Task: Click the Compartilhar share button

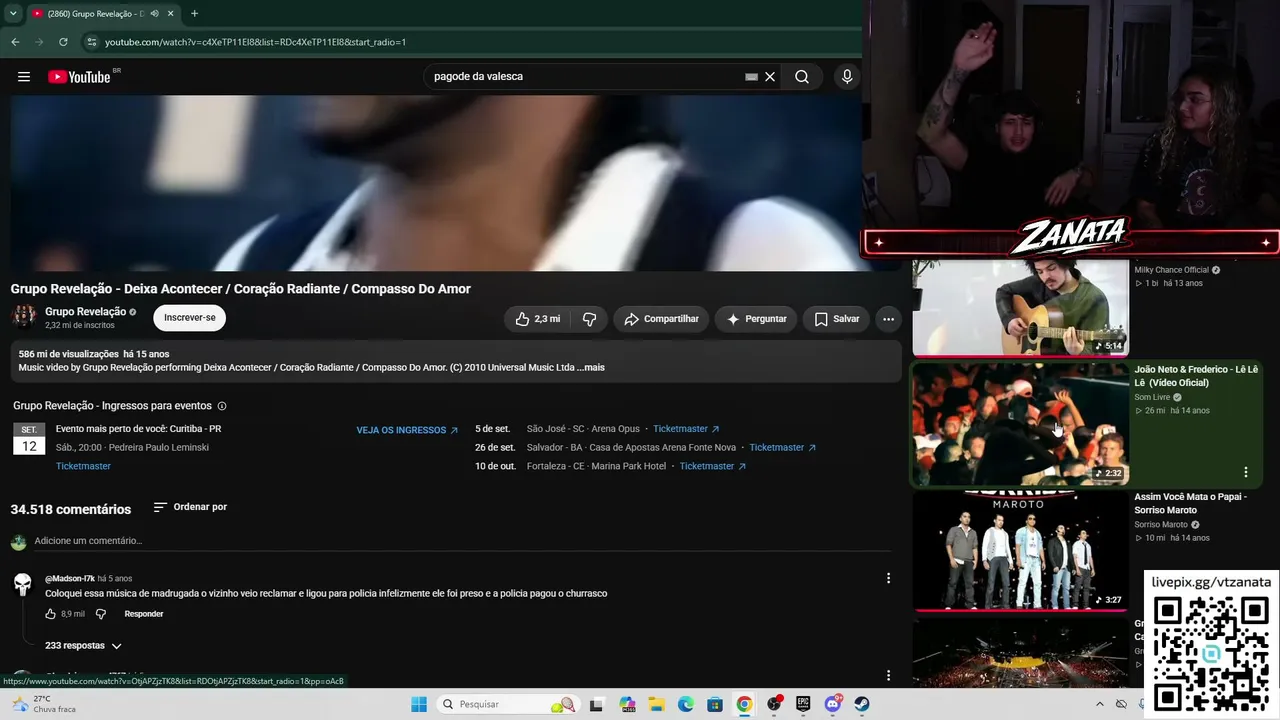Action: pyautogui.click(x=661, y=319)
